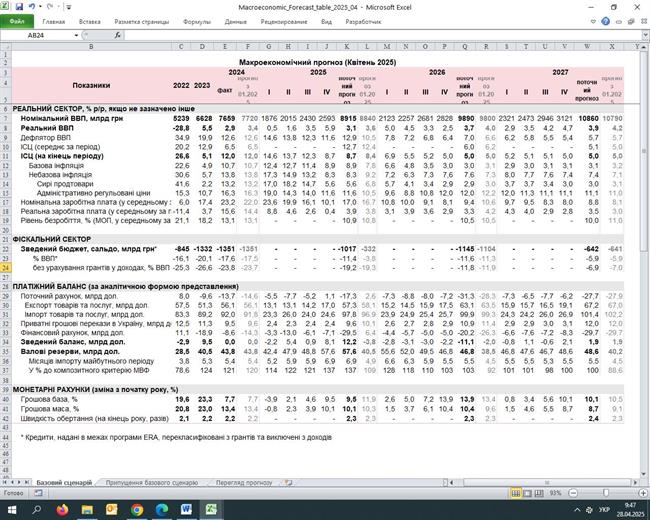Select column W header
This screenshot has height=520, width=650.
[587, 46]
